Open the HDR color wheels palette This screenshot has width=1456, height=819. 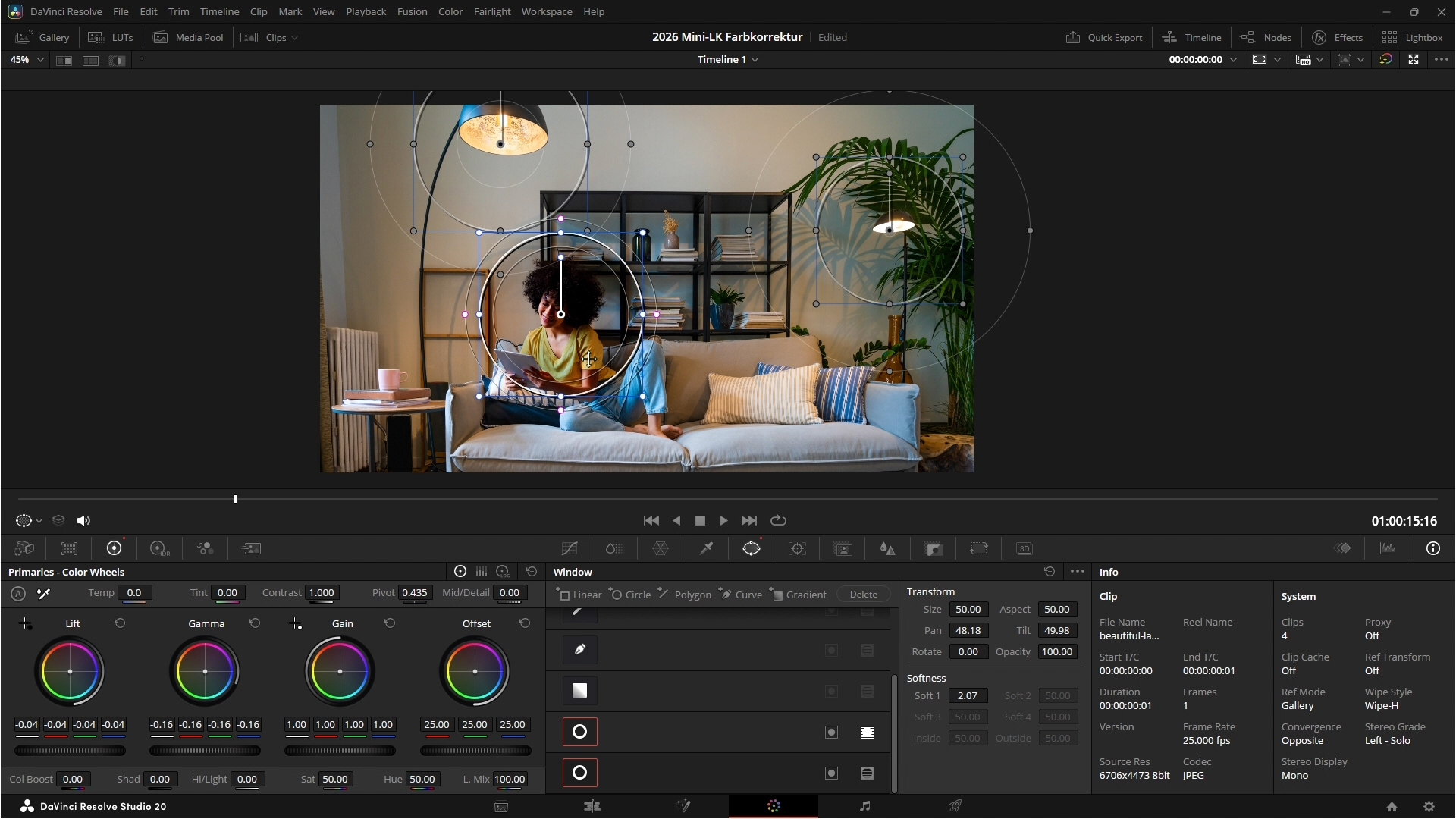(159, 549)
